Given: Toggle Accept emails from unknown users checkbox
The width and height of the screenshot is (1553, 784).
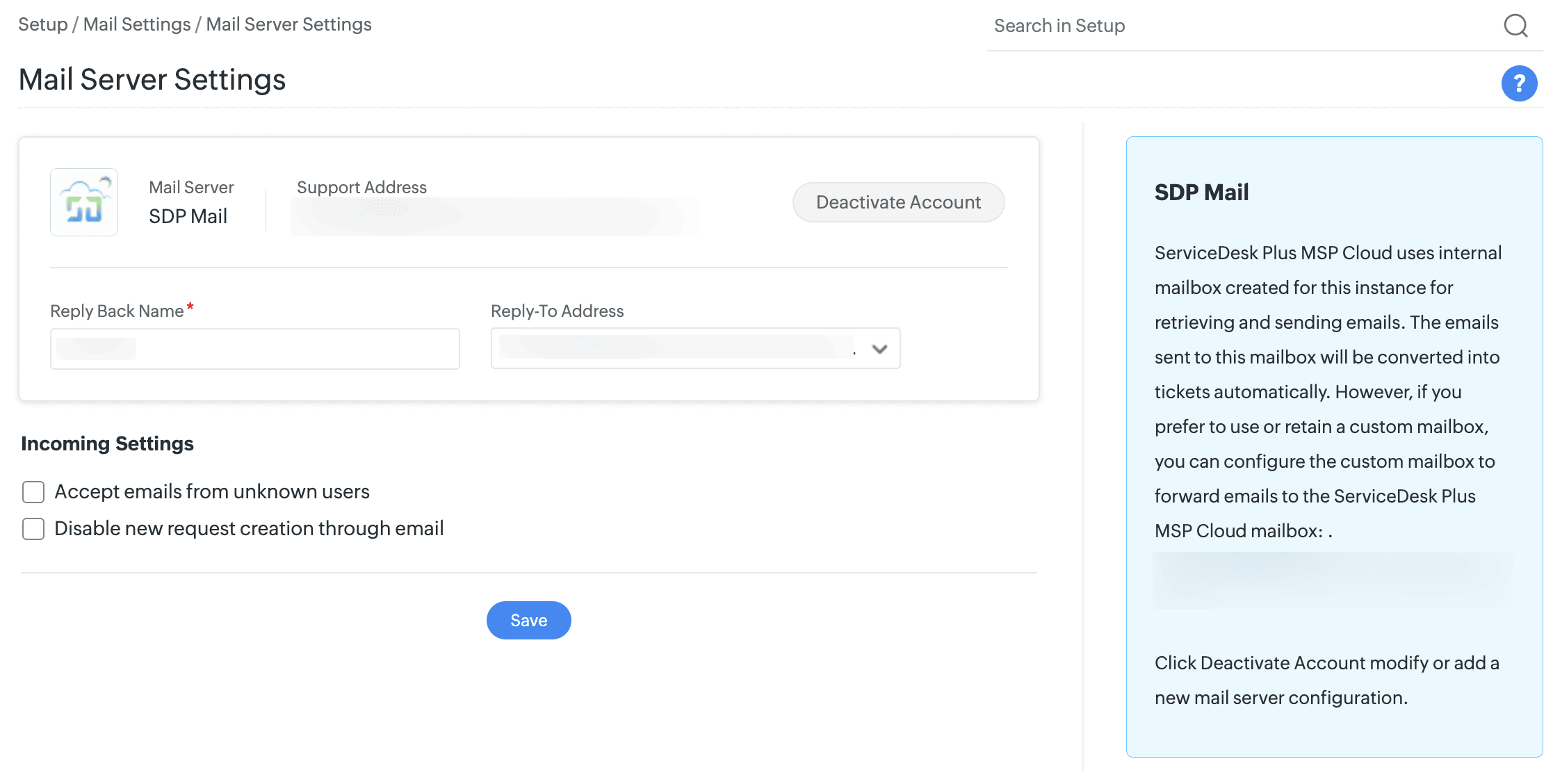Looking at the screenshot, I should (x=33, y=492).
